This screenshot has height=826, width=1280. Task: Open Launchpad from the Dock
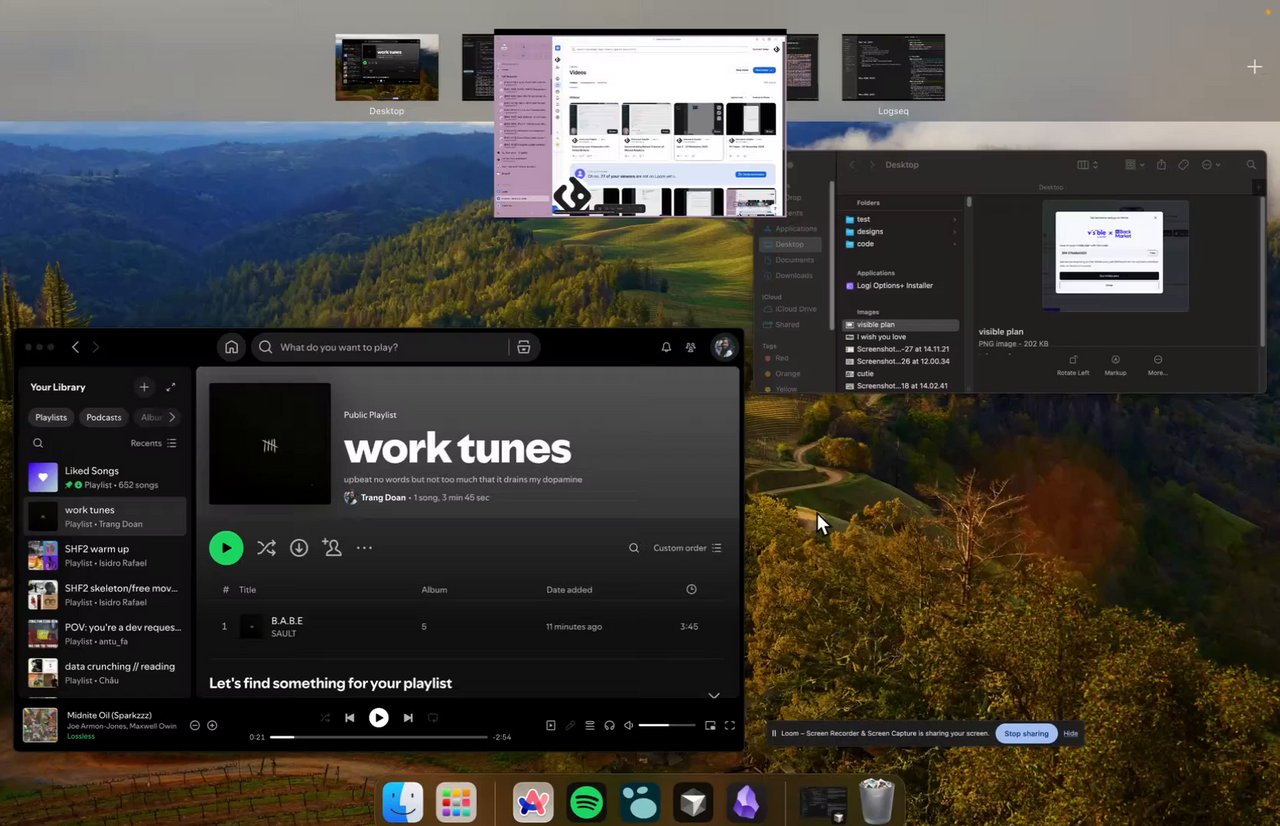pyautogui.click(x=456, y=801)
